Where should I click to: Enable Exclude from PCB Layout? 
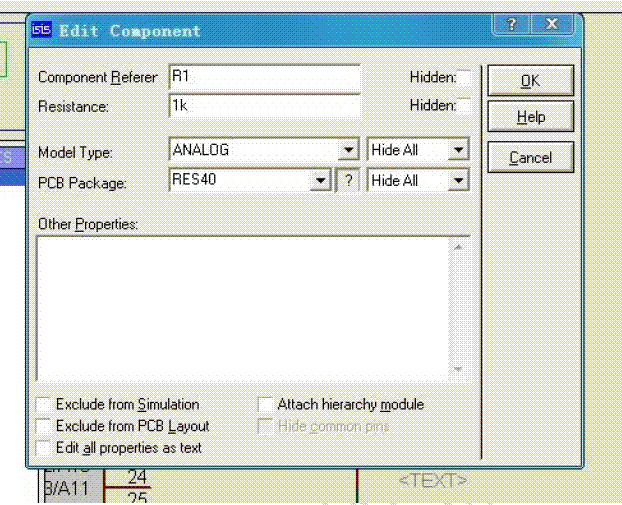point(43,426)
